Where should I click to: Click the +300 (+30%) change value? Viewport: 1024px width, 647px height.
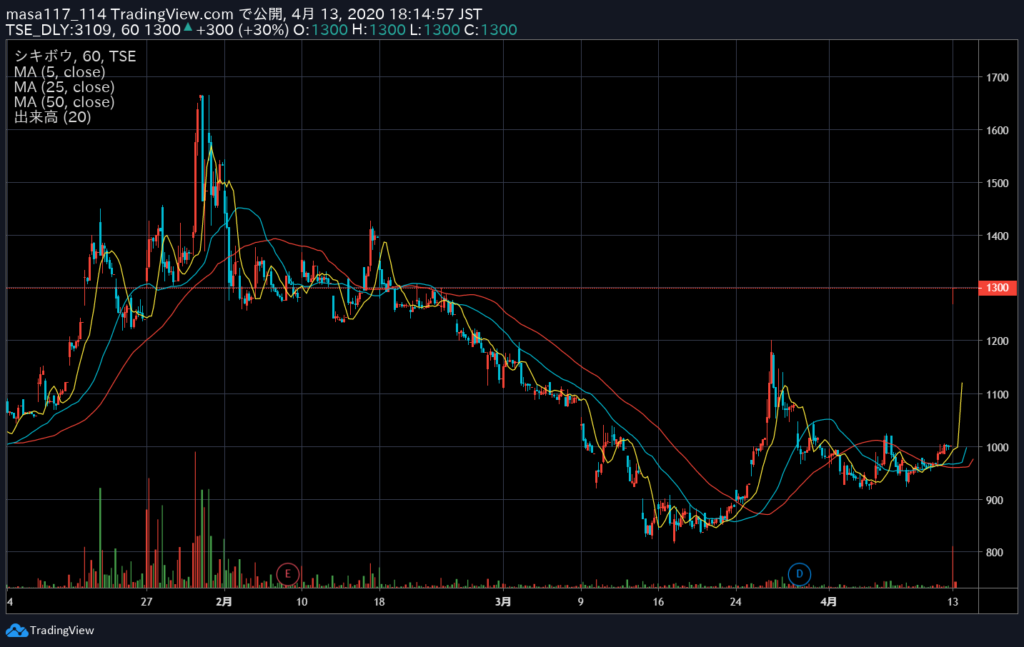242,30
